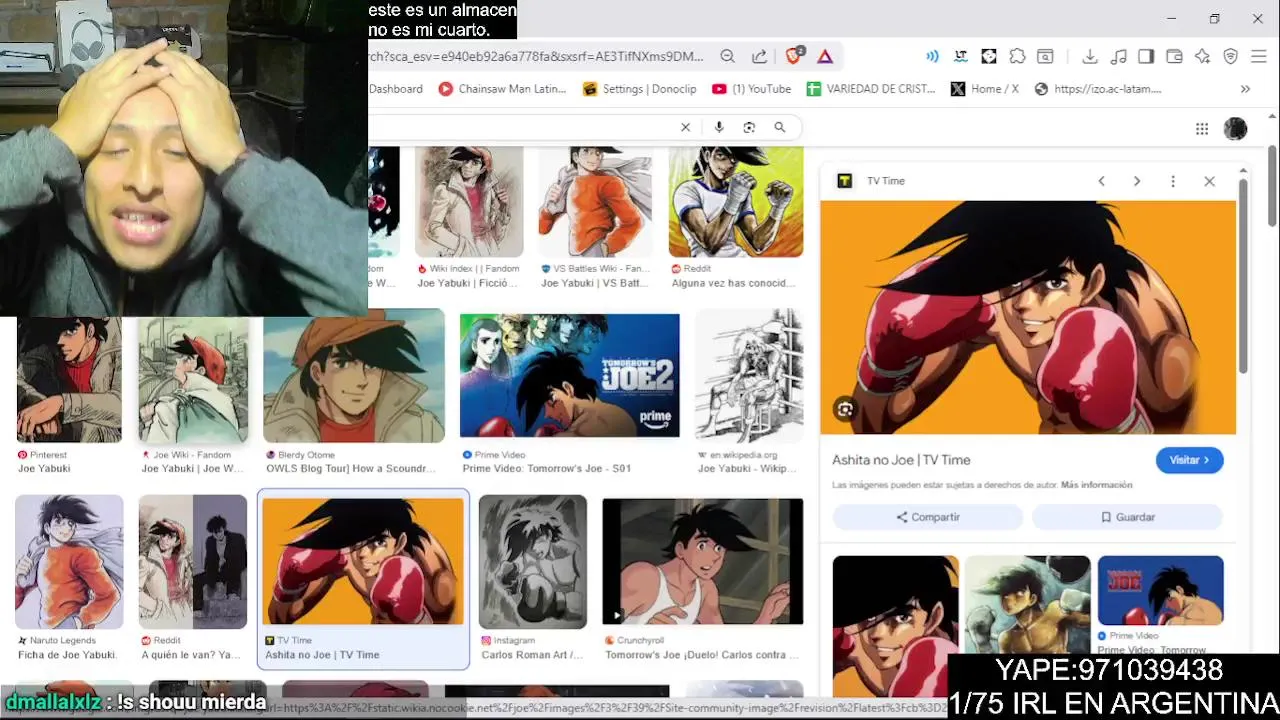This screenshot has width=1280, height=720.
Task: Open the Downloads arrow icon
Action: click(x=1090, y=57)
